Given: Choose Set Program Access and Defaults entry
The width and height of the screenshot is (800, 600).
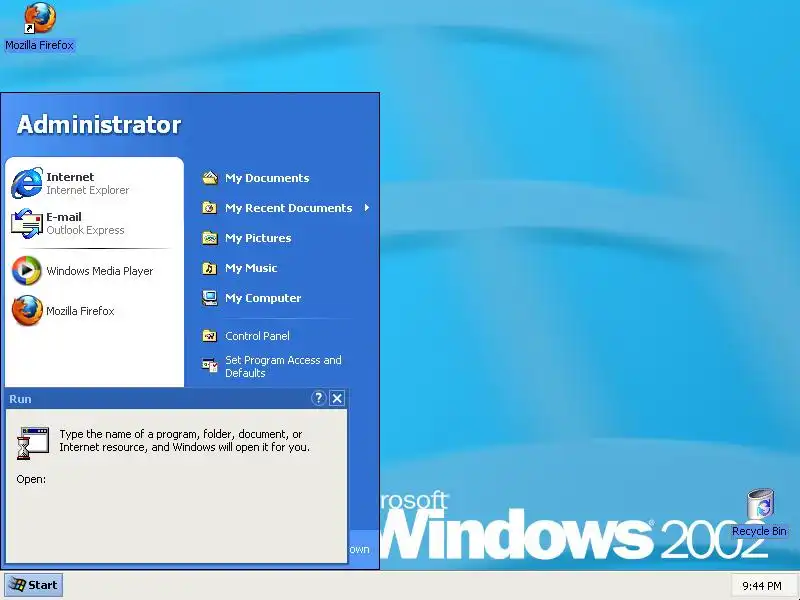Looking at the screenshot, I should coord(283,366).
